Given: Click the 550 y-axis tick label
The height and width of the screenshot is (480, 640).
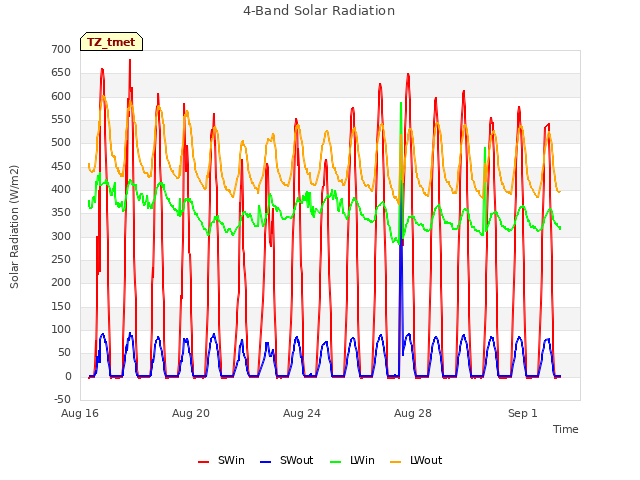Looking at the screenshot, I should click(x=61, y=120).
